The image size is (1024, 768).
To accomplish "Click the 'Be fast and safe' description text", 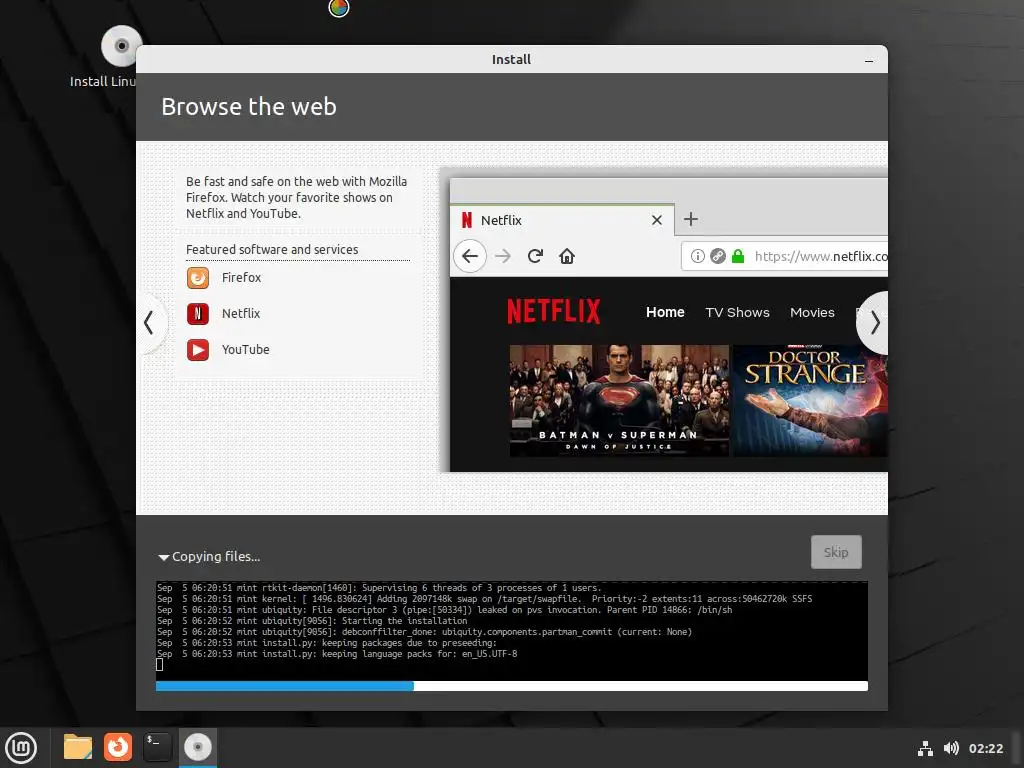I will (296, 197).
